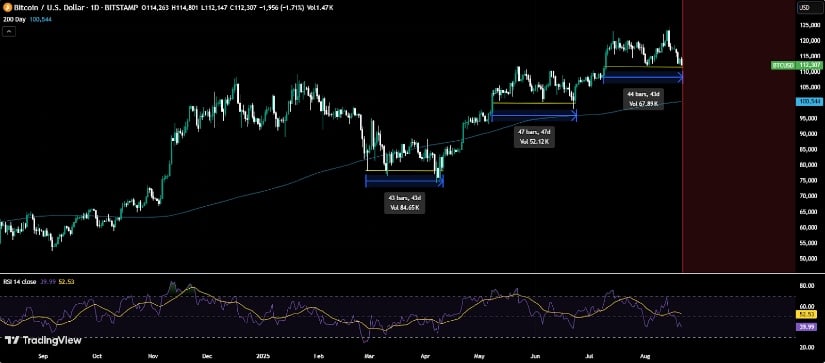825x363 pixels.
Task: Select the 44 bars, 43d measurement label
Action: [x=643, y=99]
